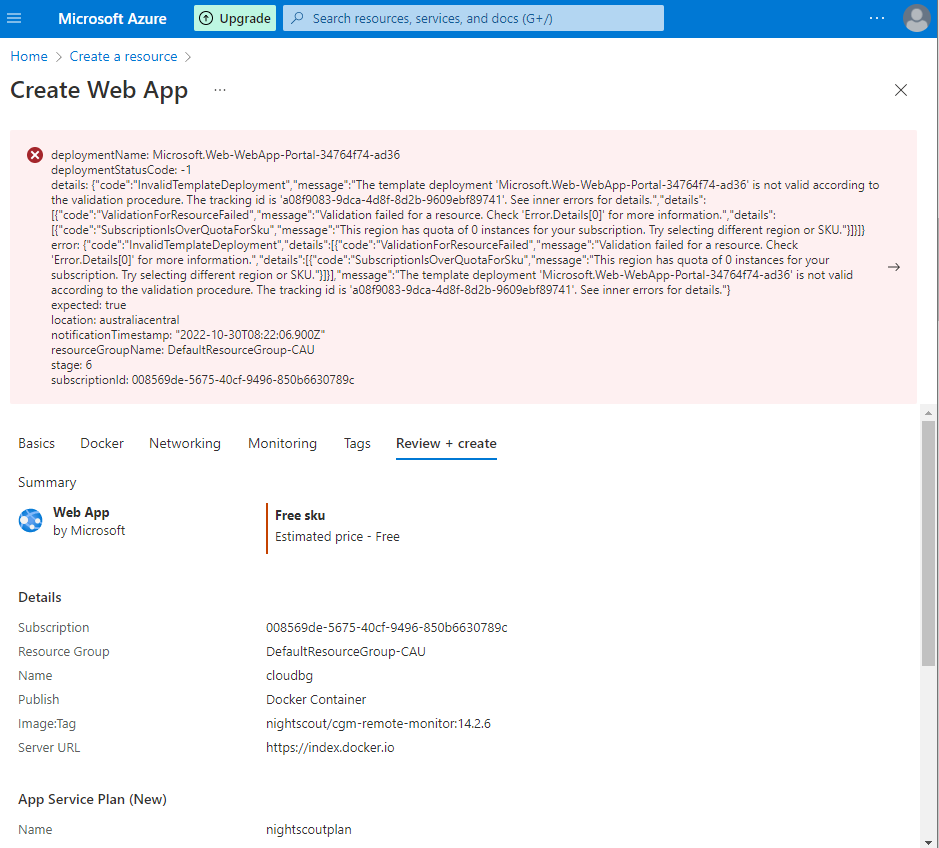This screenshot has height=848, width=939.
Task: Open the top-bar ellipsis overflow menu
Action: (x=877, y=17)
